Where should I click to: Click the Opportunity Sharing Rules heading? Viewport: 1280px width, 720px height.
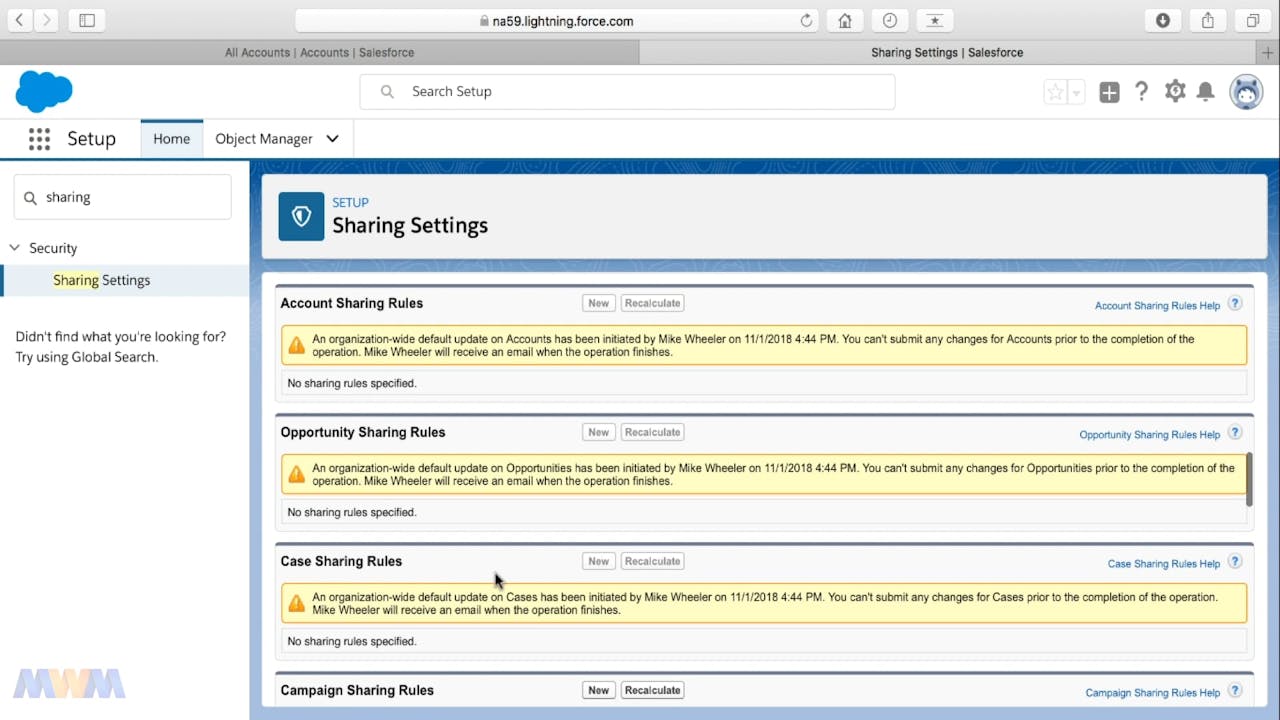tap(363, 432)
